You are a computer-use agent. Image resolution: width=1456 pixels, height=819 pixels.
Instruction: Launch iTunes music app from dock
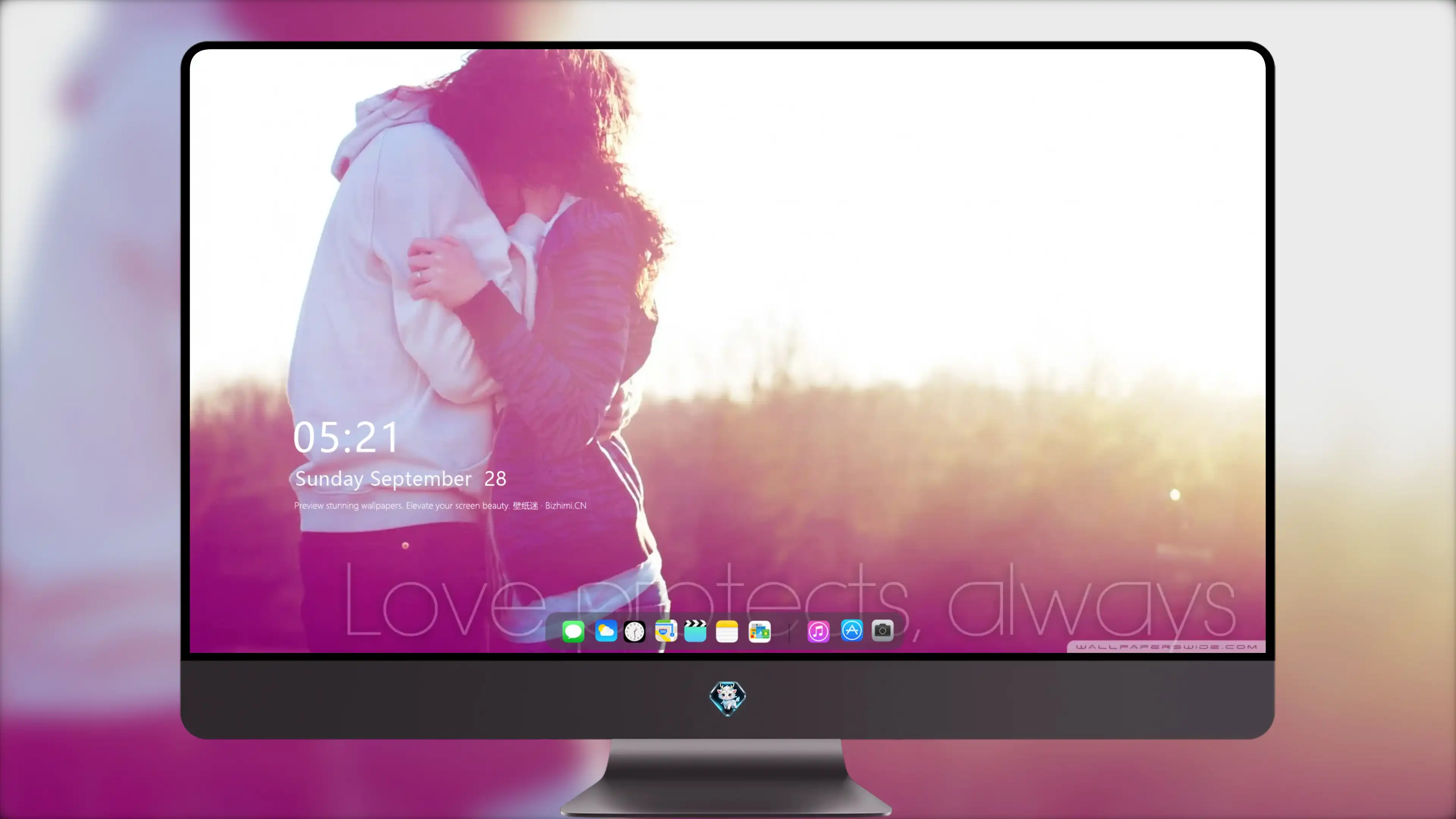click(819, 631)
